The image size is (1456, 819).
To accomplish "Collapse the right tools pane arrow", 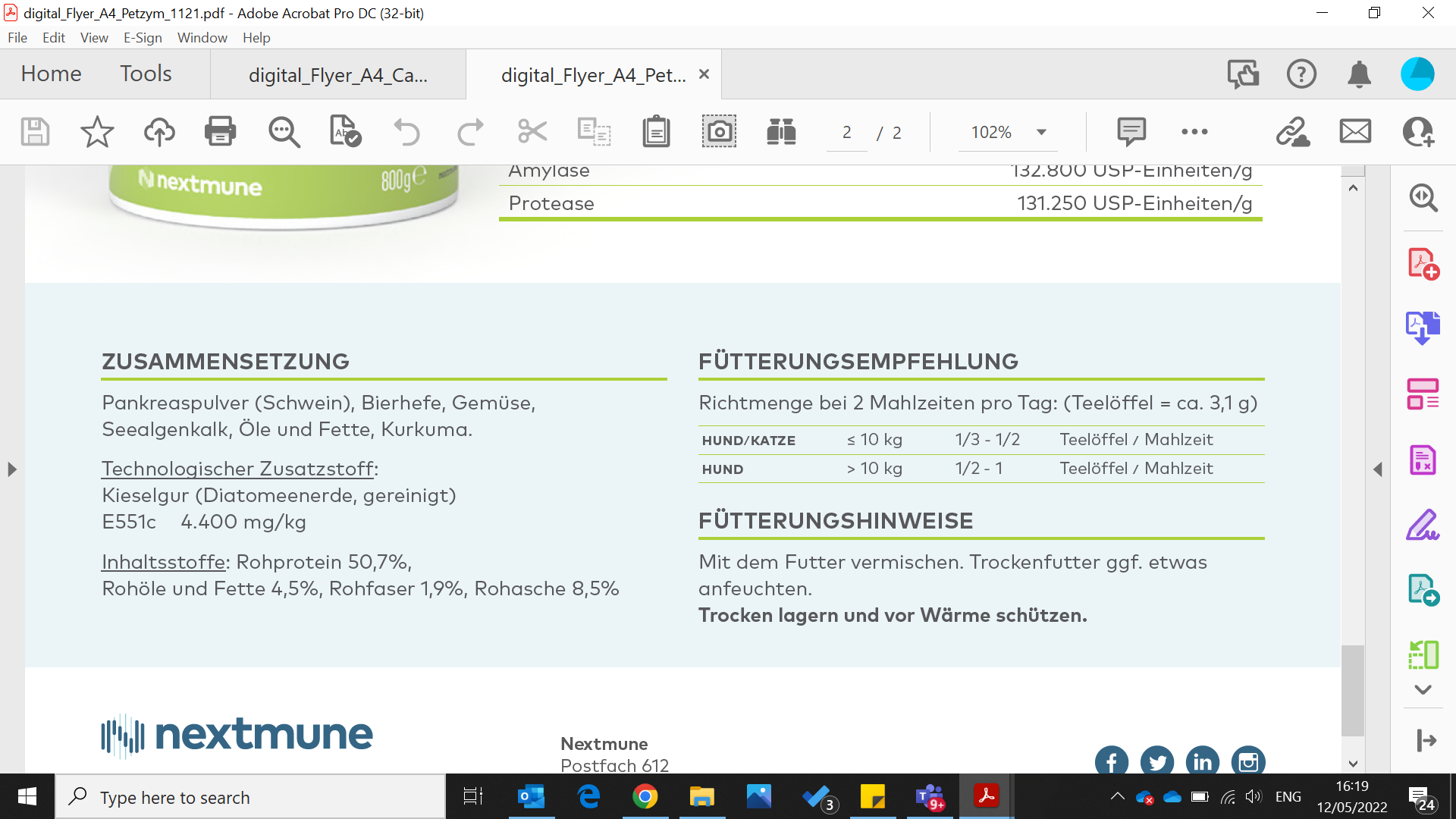I will [1378, 469].
